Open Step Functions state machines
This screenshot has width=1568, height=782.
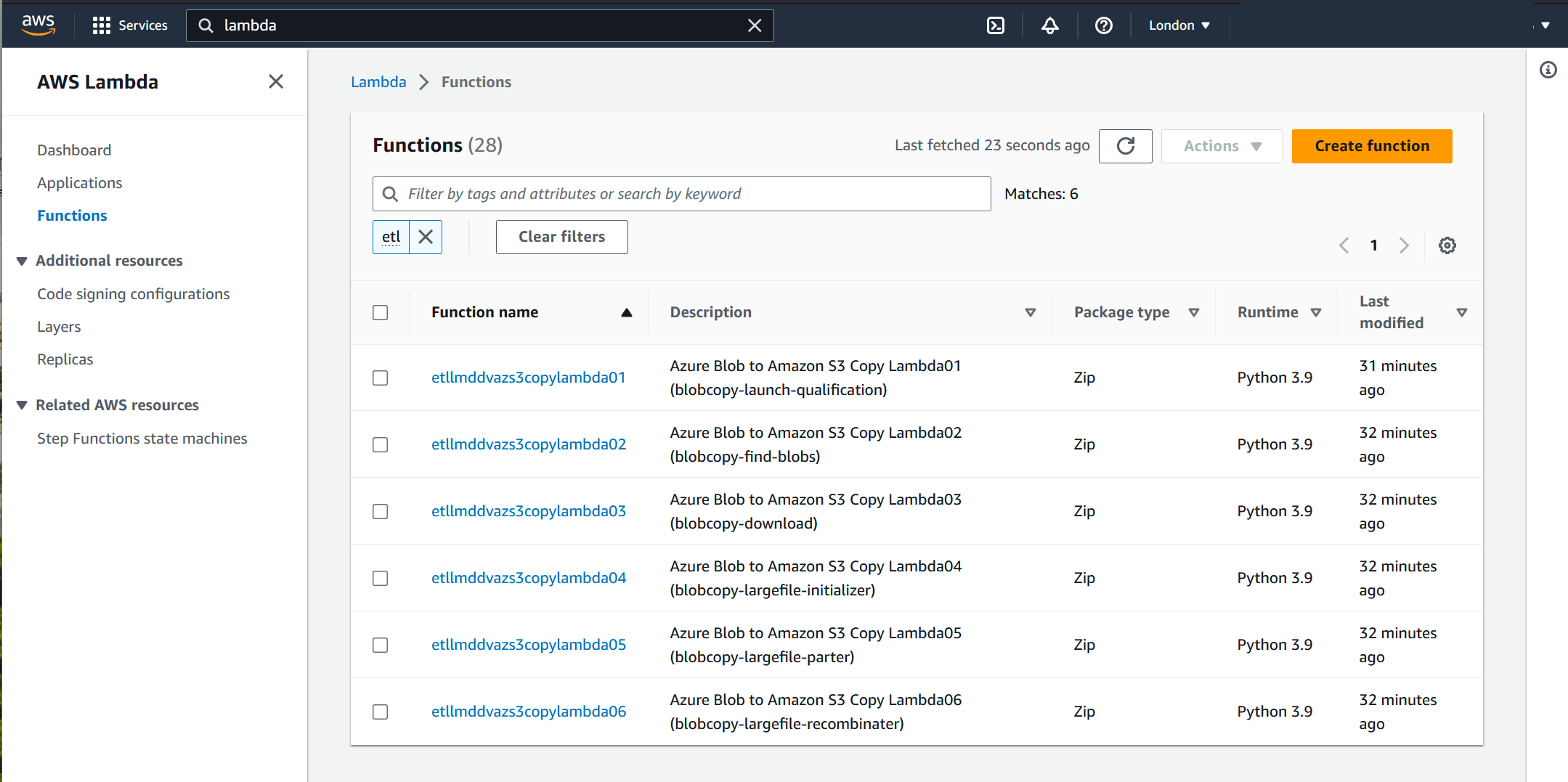[142, 438]
